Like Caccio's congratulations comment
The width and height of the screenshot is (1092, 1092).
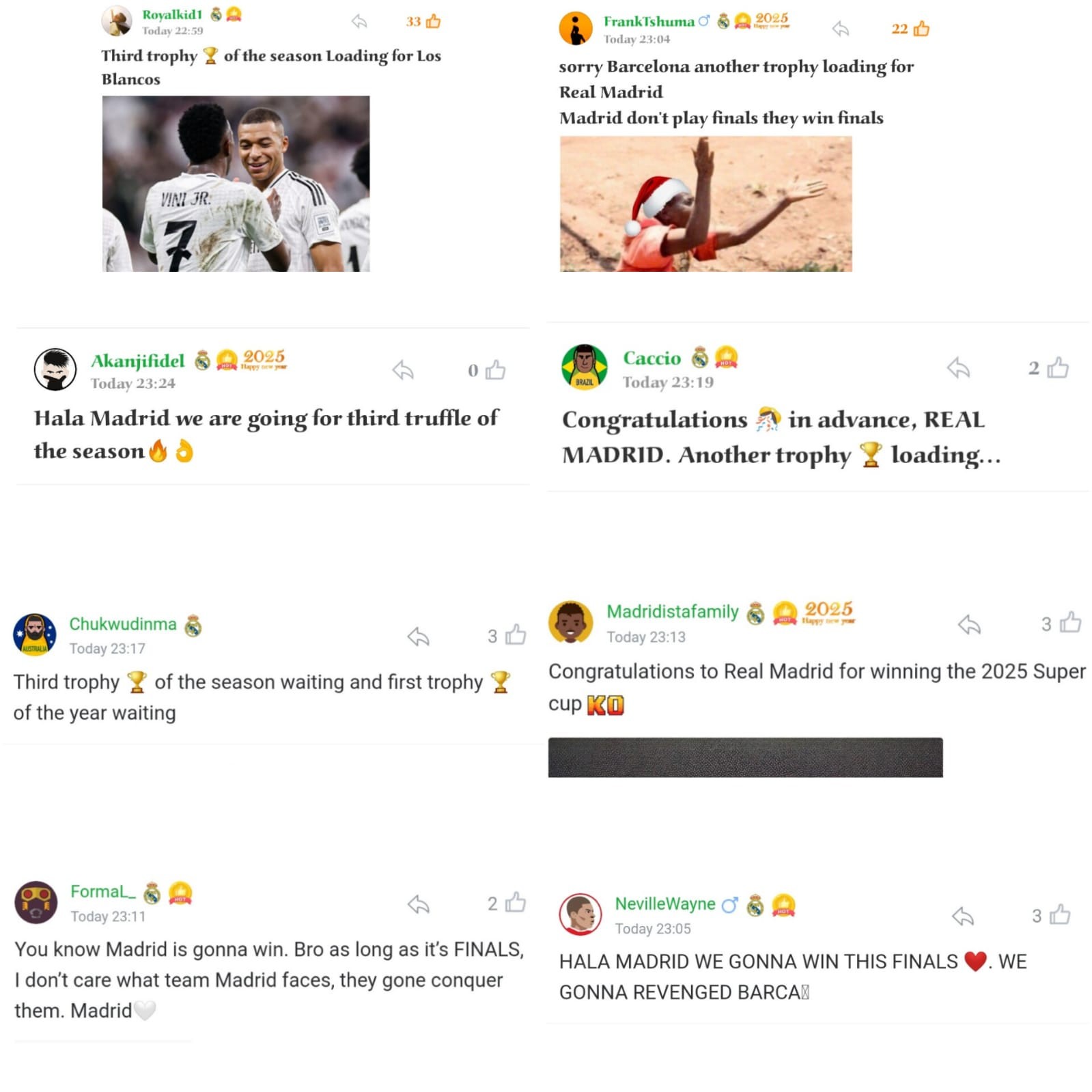click(x=1058, y=368)
